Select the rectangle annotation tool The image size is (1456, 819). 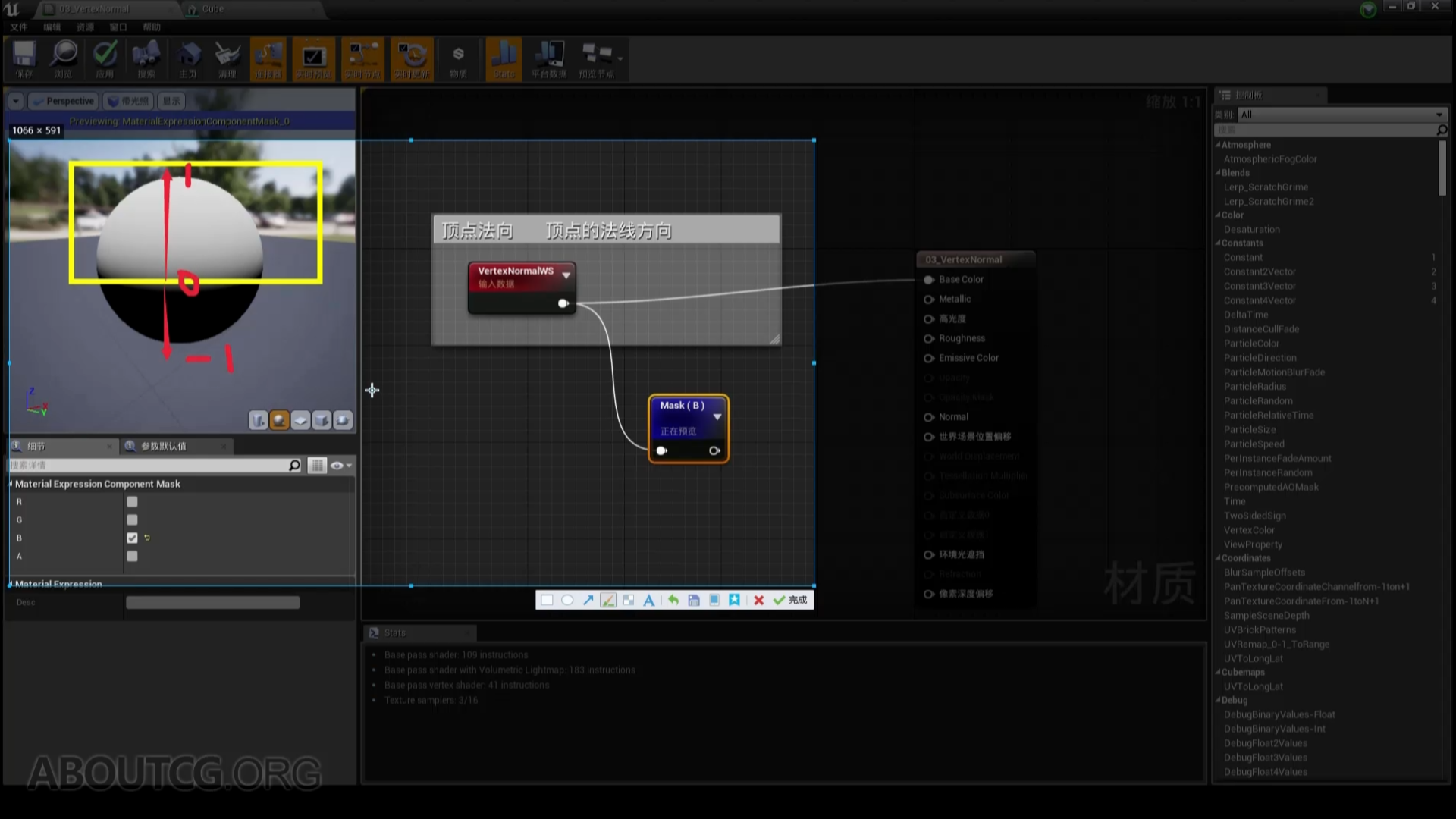coord(547,600)
